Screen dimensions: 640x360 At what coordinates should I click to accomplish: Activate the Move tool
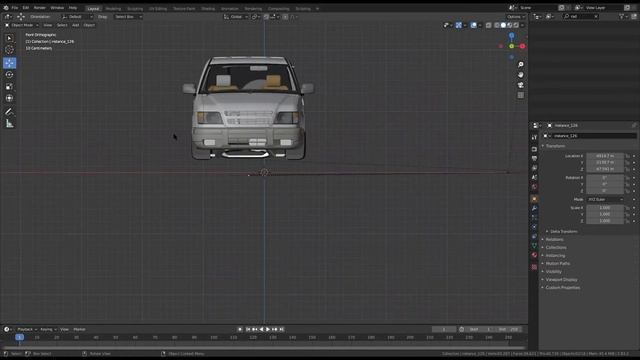9,63
